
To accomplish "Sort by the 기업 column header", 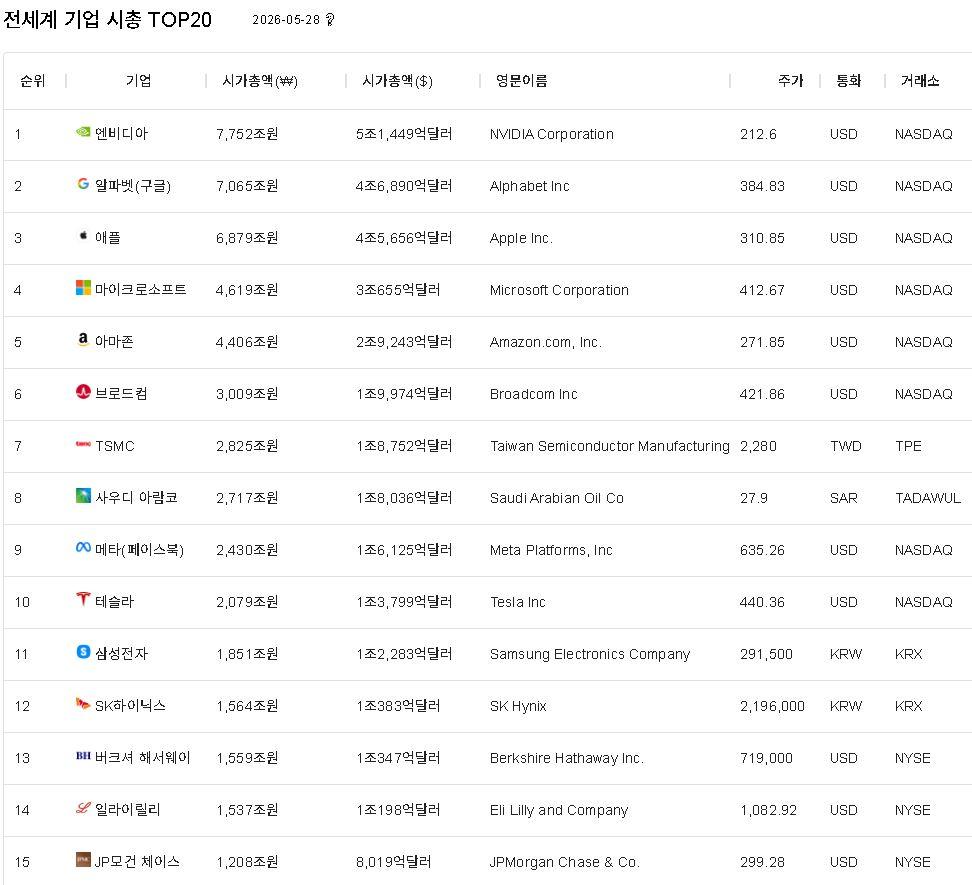I will [x=138, y=81].
